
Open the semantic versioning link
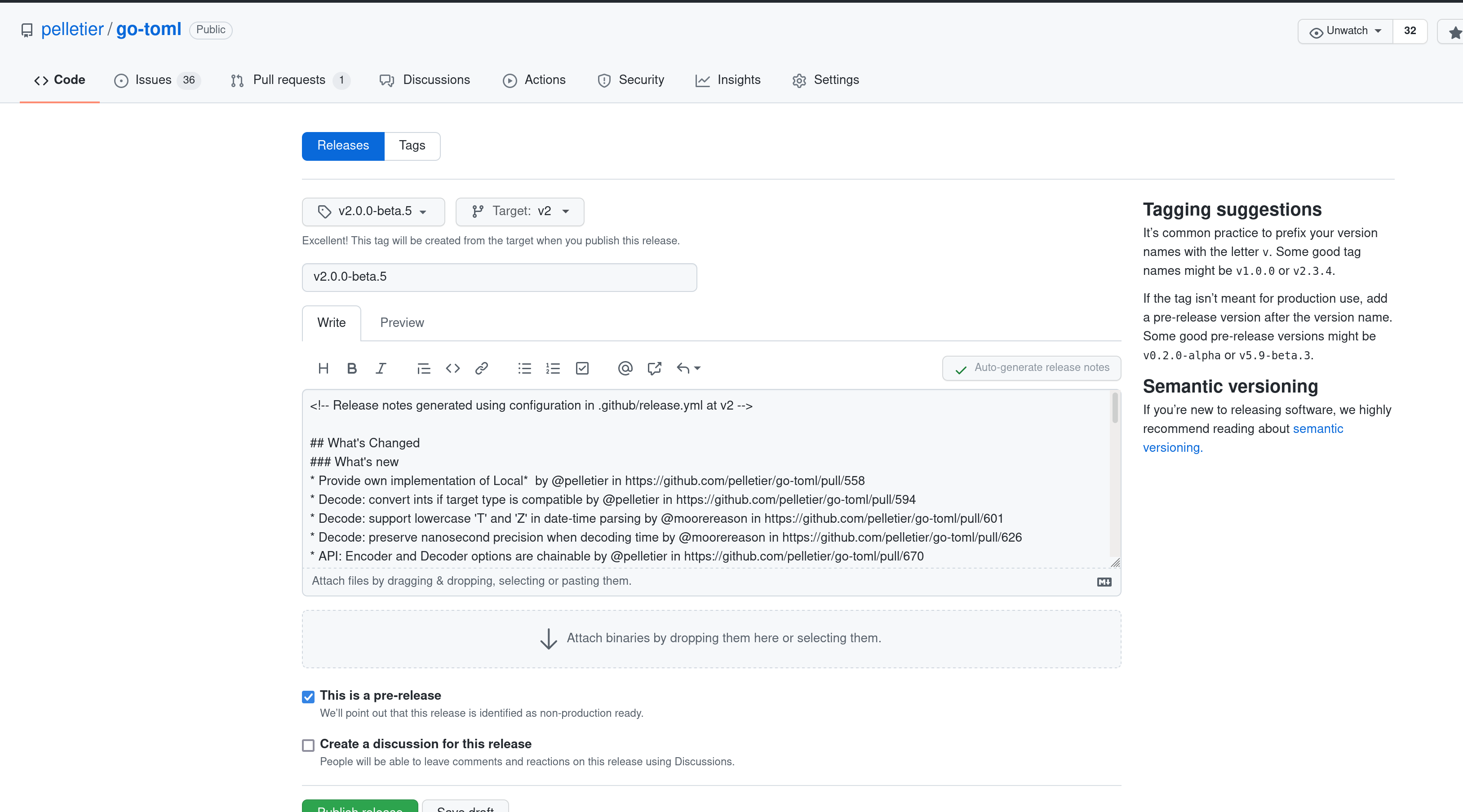click(x=1317, y=429)
